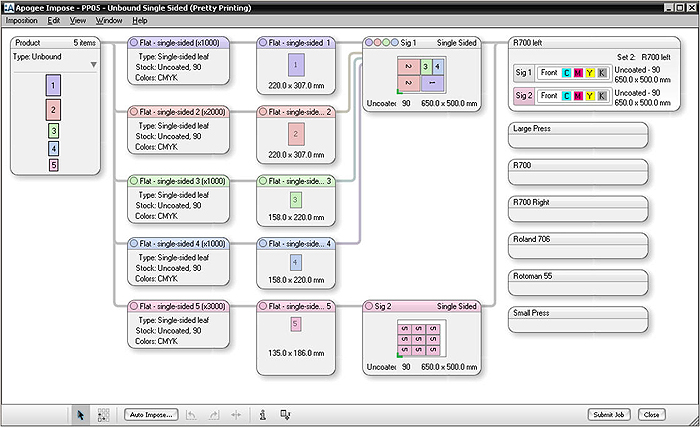700x427 pixels.
Task: Click the pink circle on Sig 2 header
Action: (x=370, y=306)
